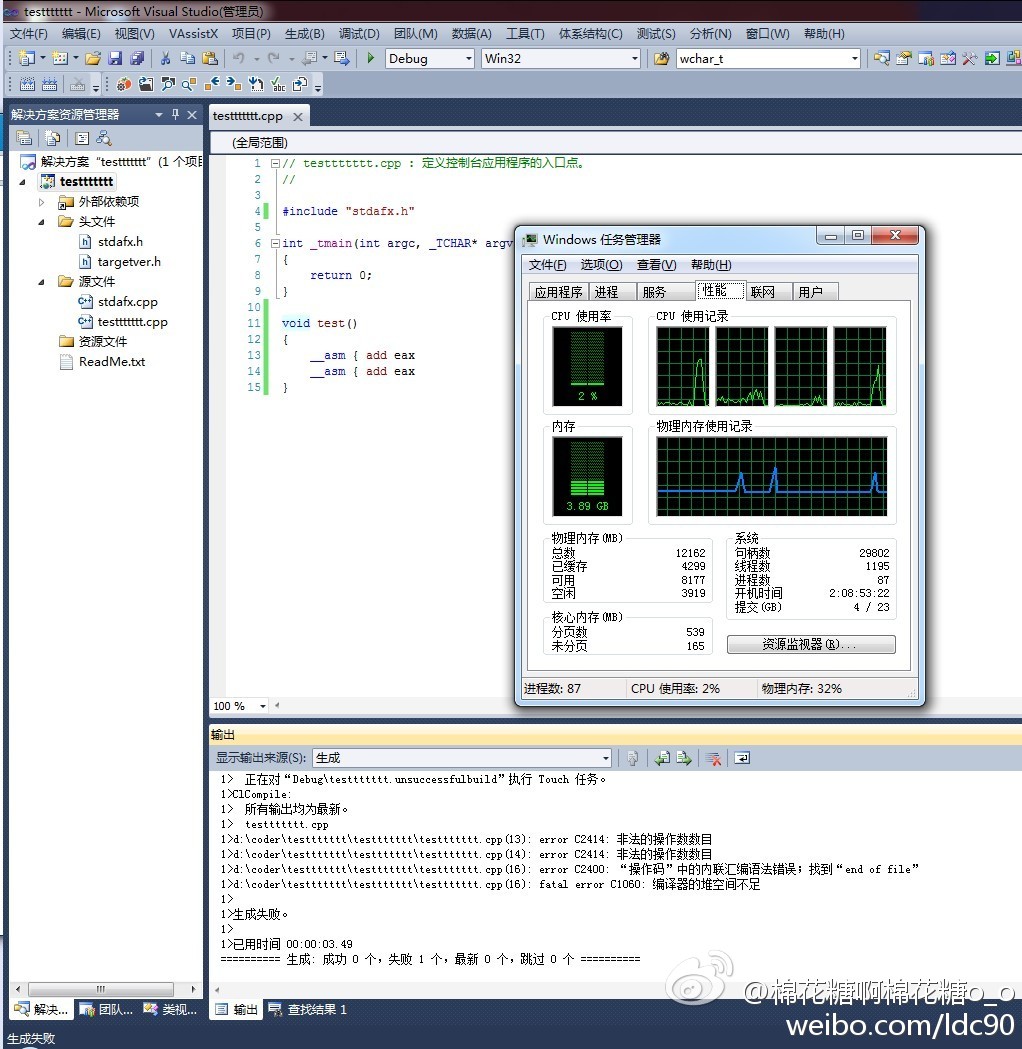This screenshot has height=1049, width=1022.
Task: Switch to the 团队... panel tab
Action: (106, 1010)
